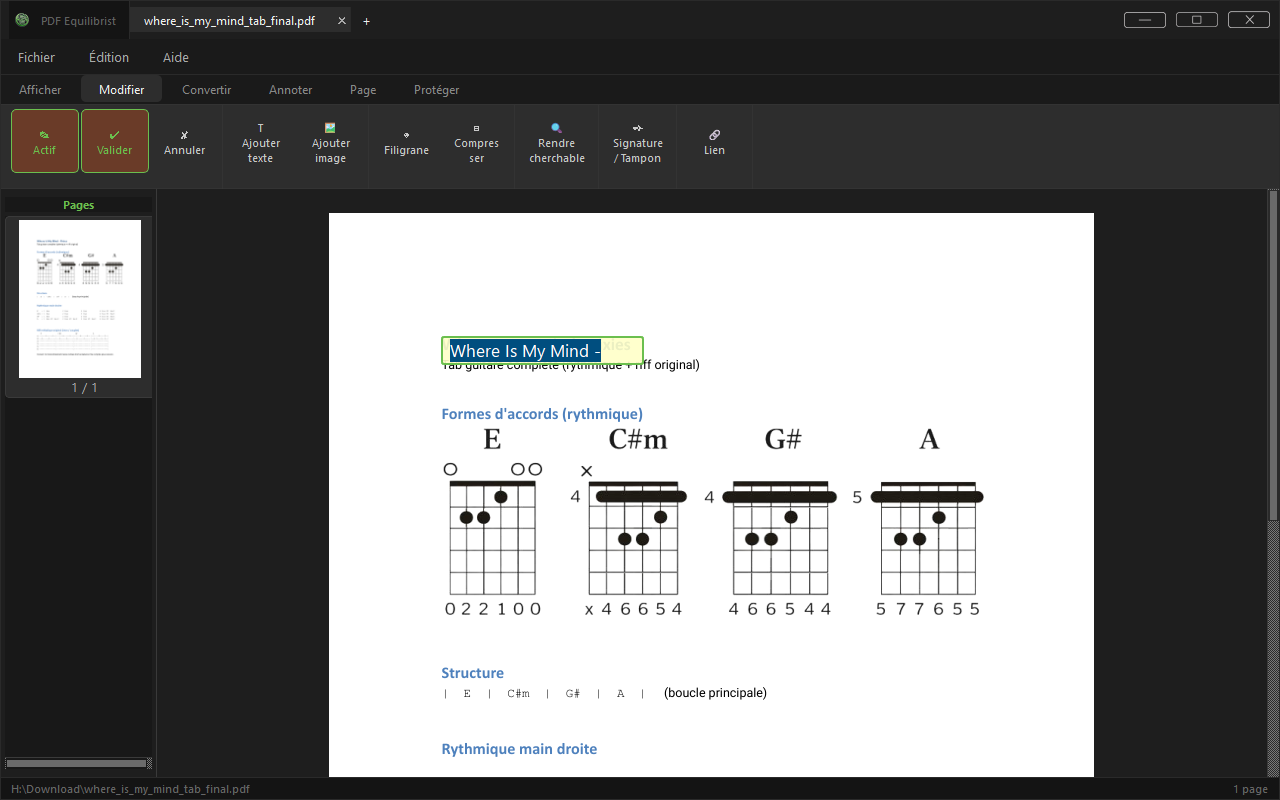Select the page 1 thumbnail
The height and width of the screenshot is (800, 1280).
[80, 299]
